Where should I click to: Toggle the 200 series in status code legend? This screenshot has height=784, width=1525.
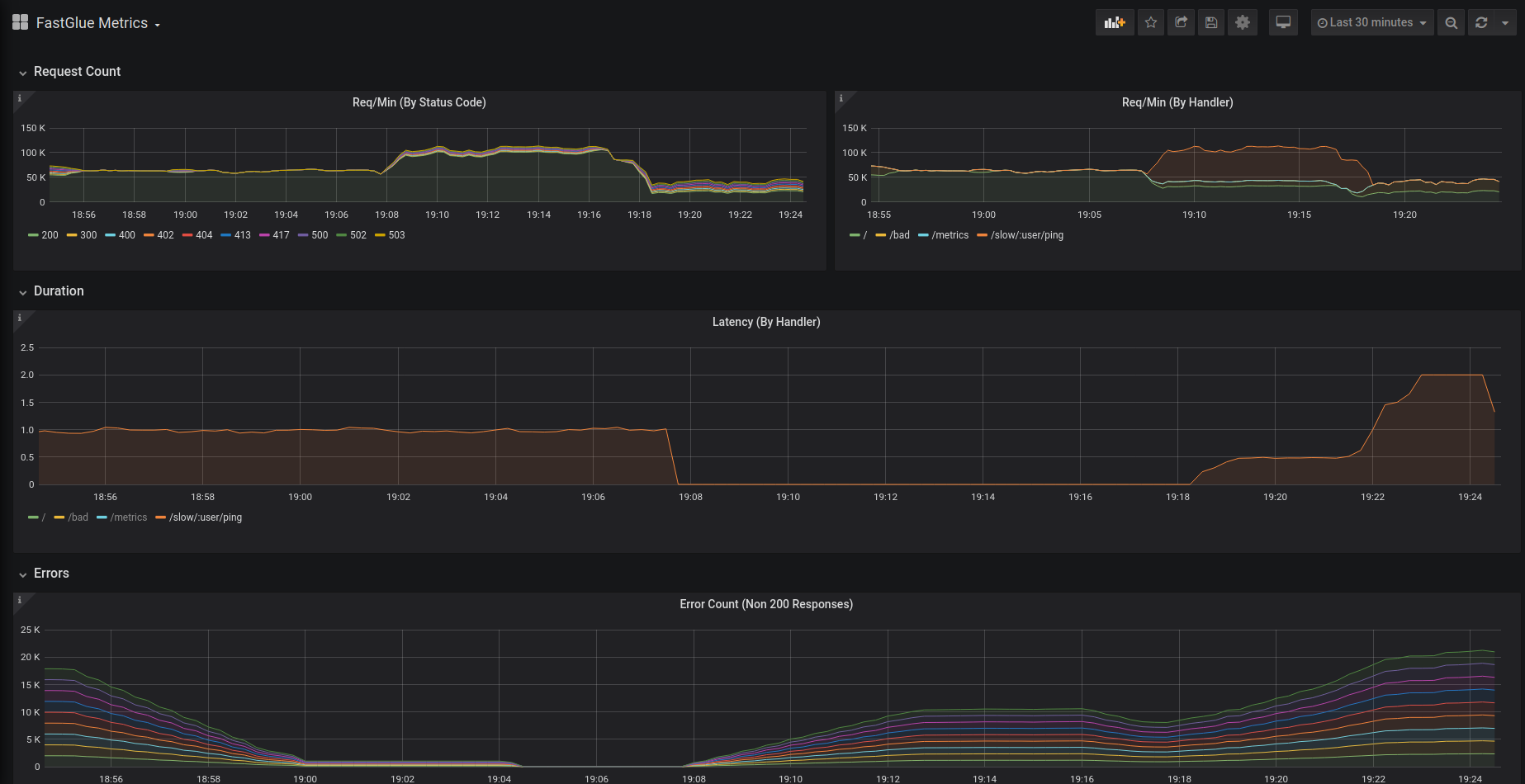tap(50, 235)
